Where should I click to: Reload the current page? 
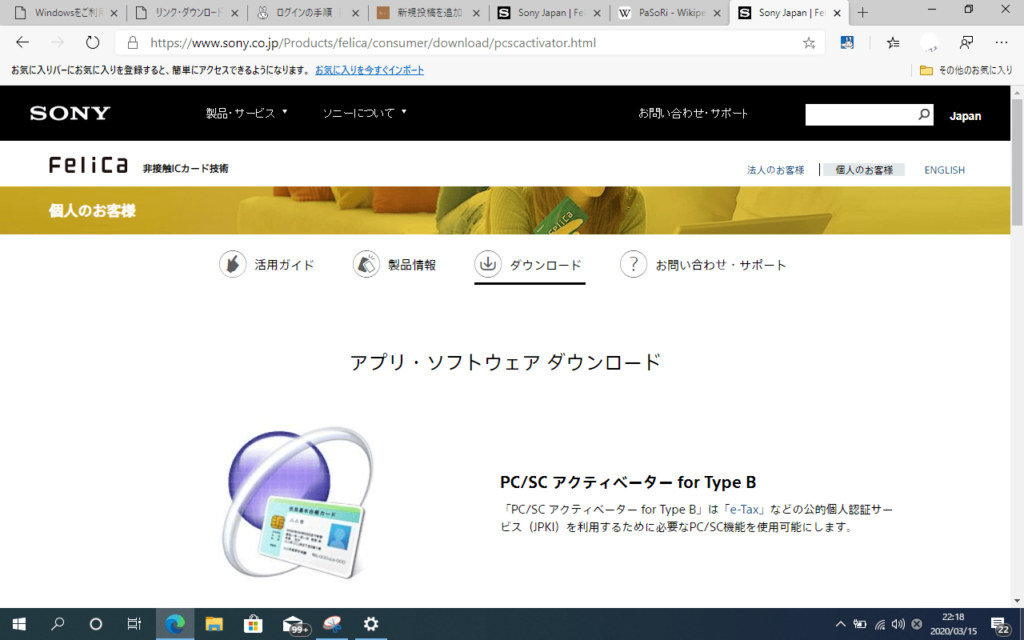[93, 42]
